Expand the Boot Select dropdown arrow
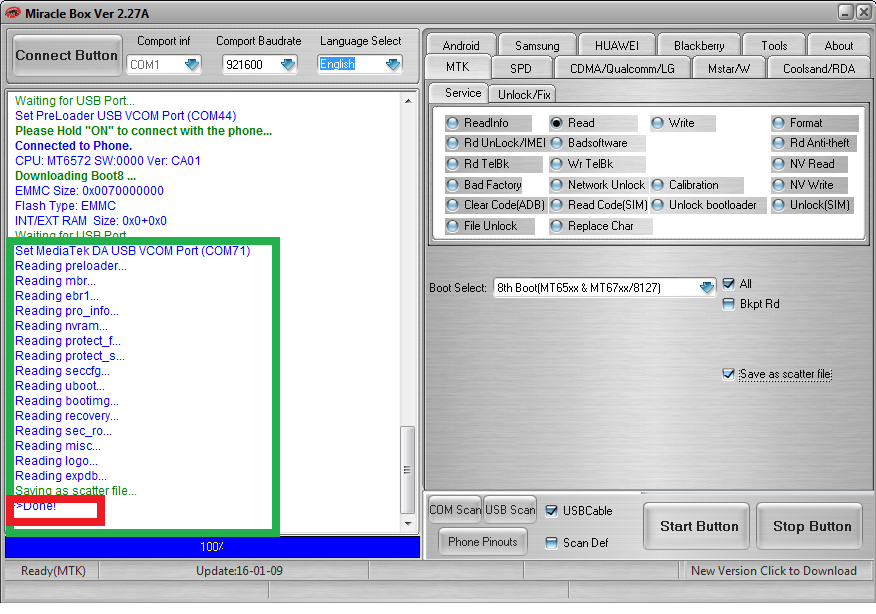This screenshot has height=614, width=876. pyautogui.click(x=707, y=287)
